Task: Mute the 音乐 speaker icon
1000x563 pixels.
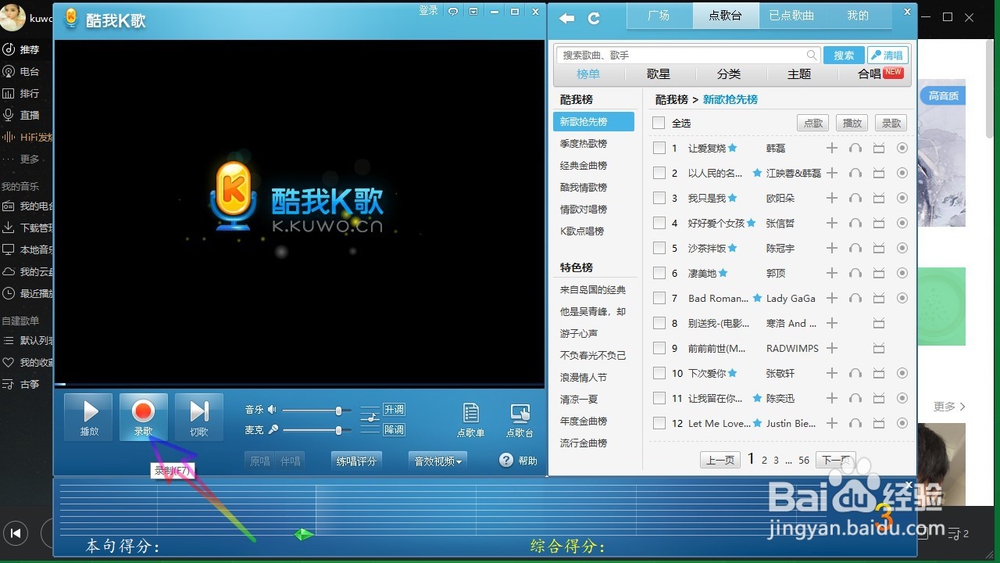Action: coord(272,410)
